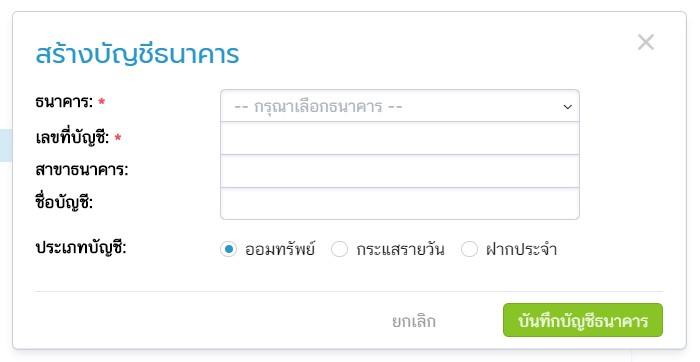Click the เลขที่บัญชี: field label
Screen dimensions: 700x362
coord(72,137)
